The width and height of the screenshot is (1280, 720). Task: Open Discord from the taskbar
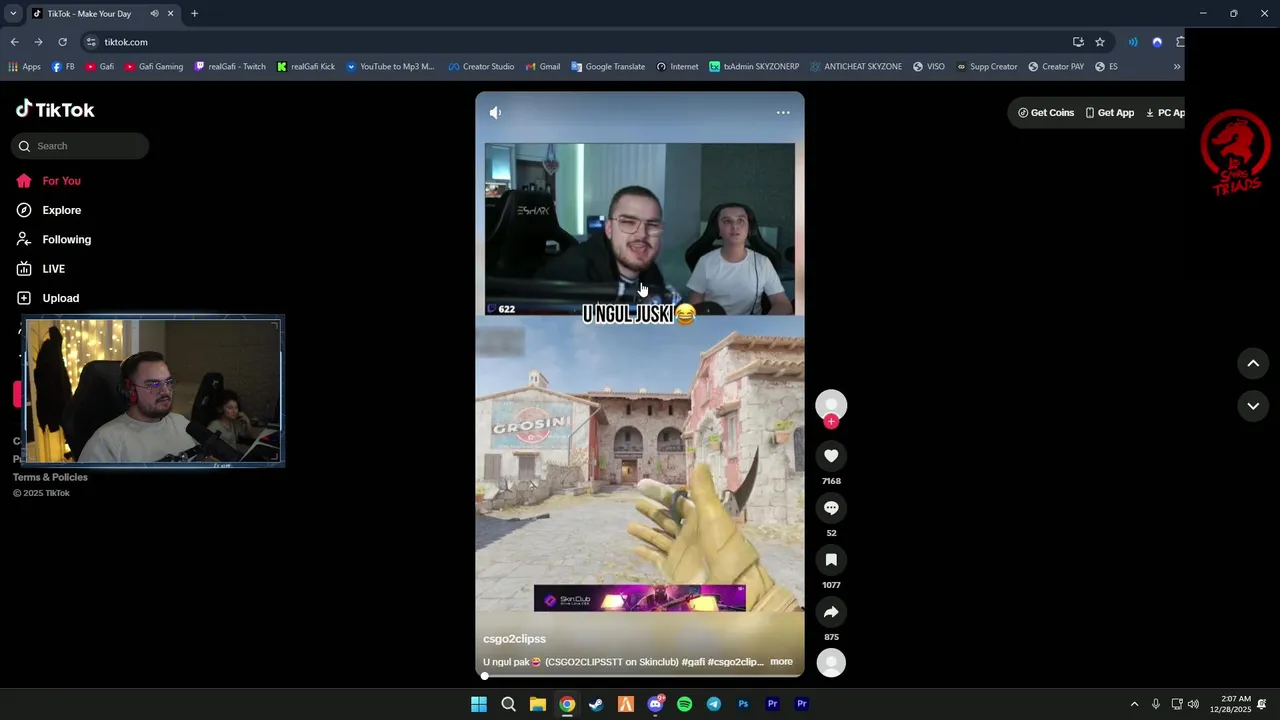pyautogui.click(x=655, y=704)
